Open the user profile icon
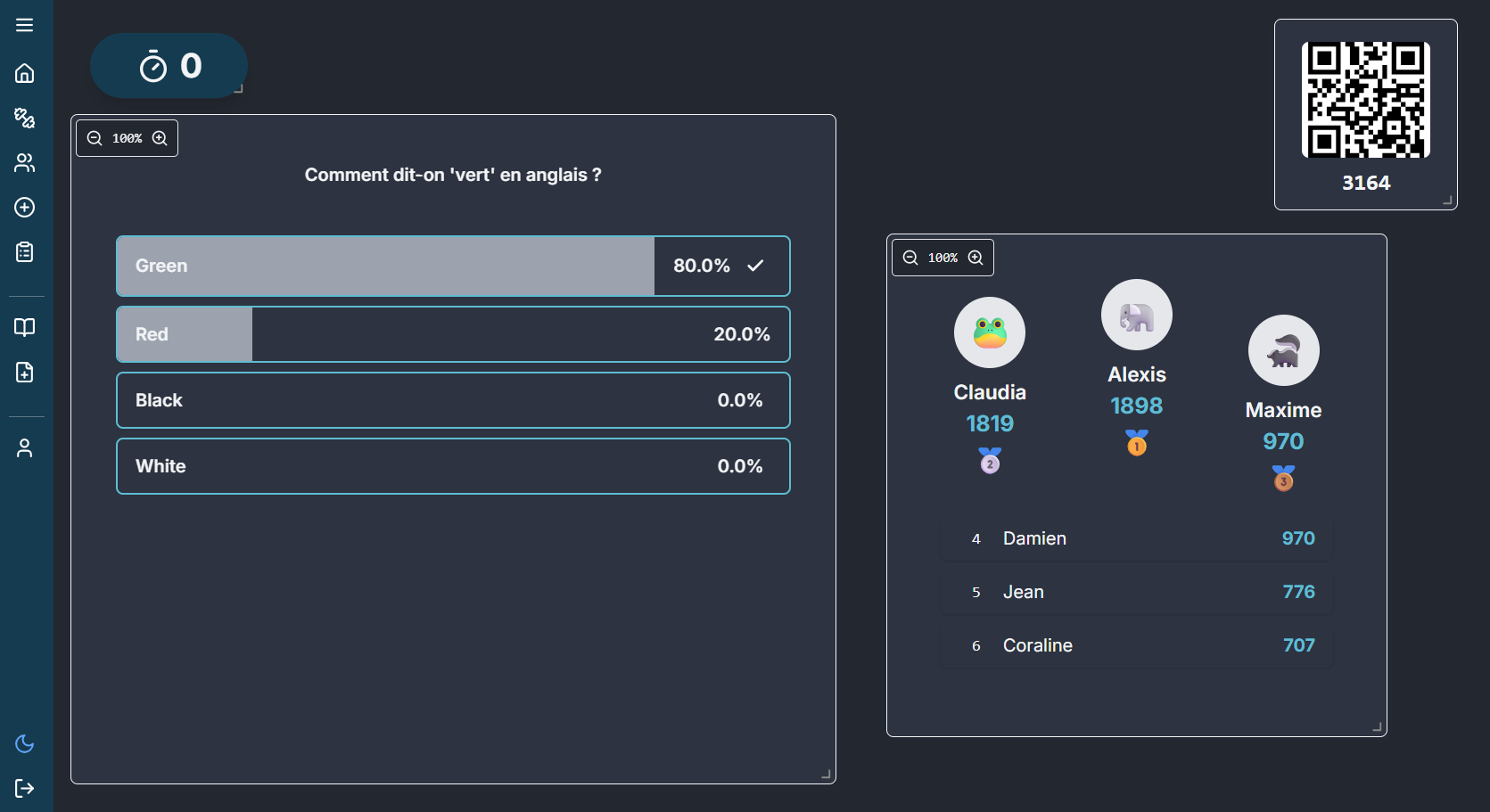 (25, 447)
